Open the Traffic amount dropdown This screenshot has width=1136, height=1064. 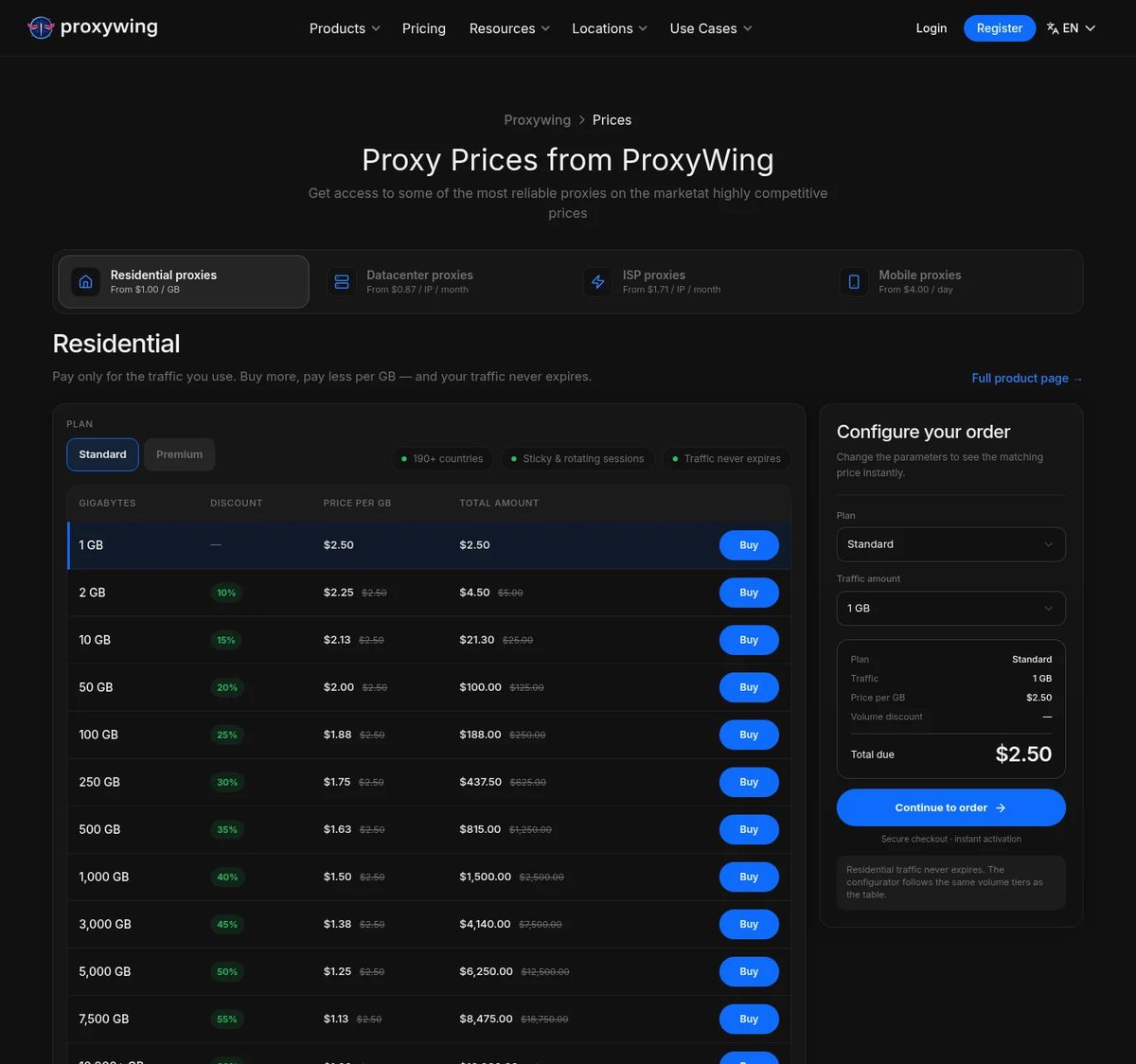coord(950,609)
